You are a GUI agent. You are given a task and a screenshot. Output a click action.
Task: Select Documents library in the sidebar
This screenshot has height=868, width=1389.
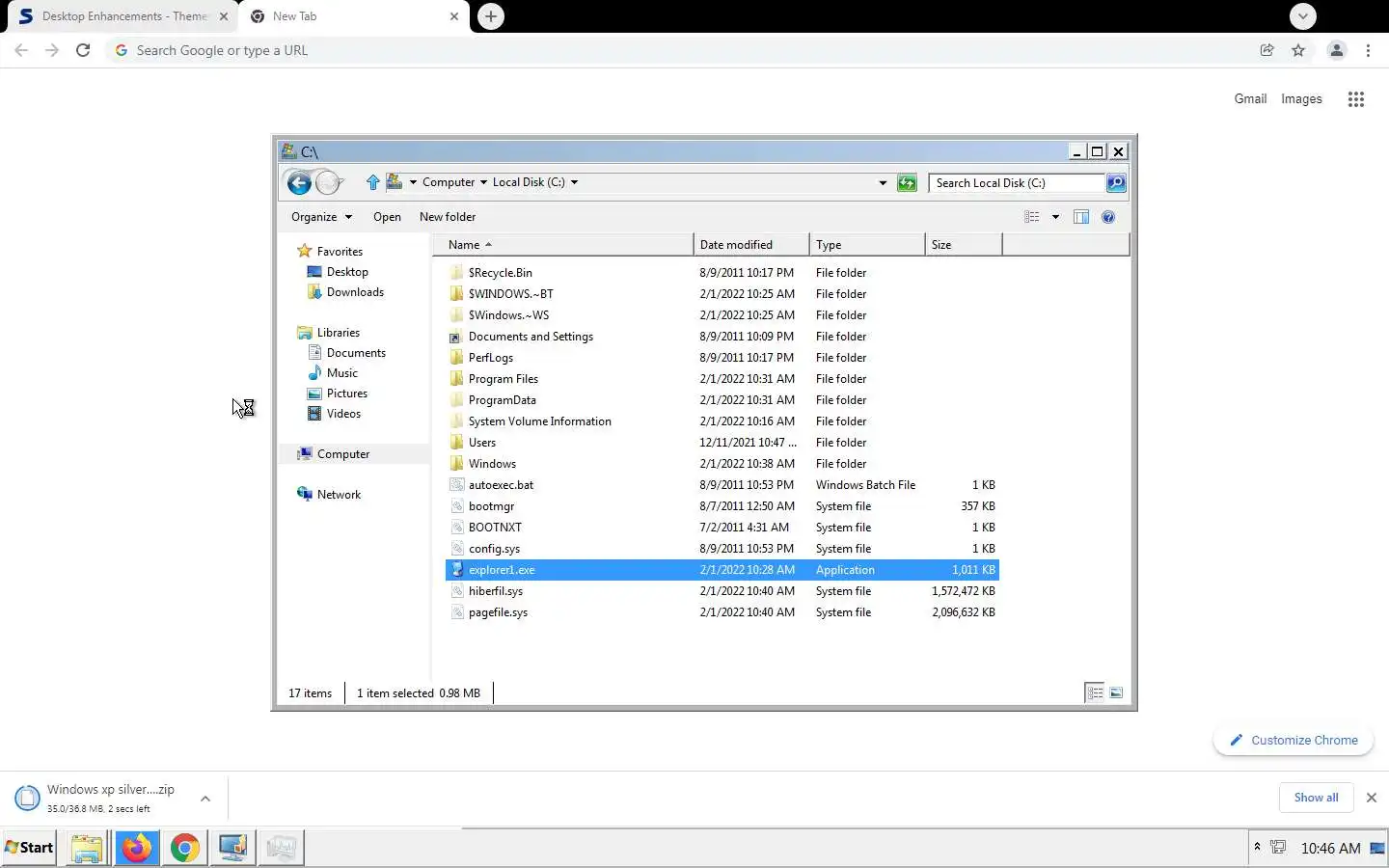tap(356, 353)
